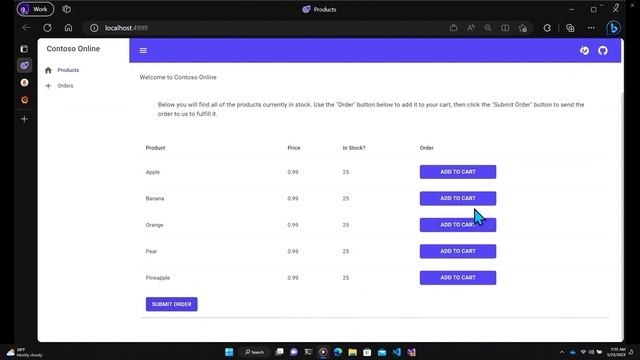Click the home icon beside Products
640x360 pixels.
click(48, 70)
